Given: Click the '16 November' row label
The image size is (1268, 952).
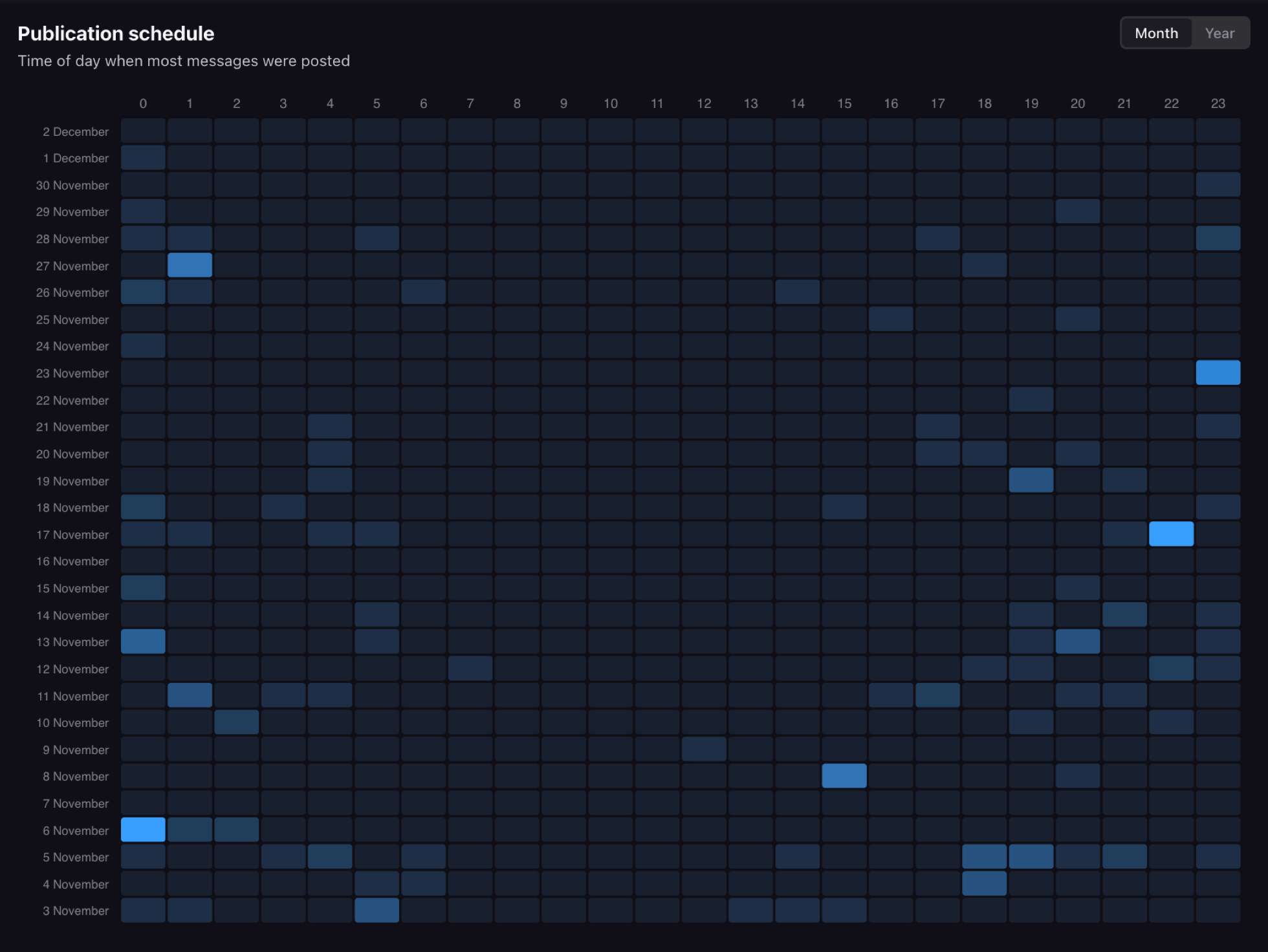Looking at the screenshot, I should [72, 561].
